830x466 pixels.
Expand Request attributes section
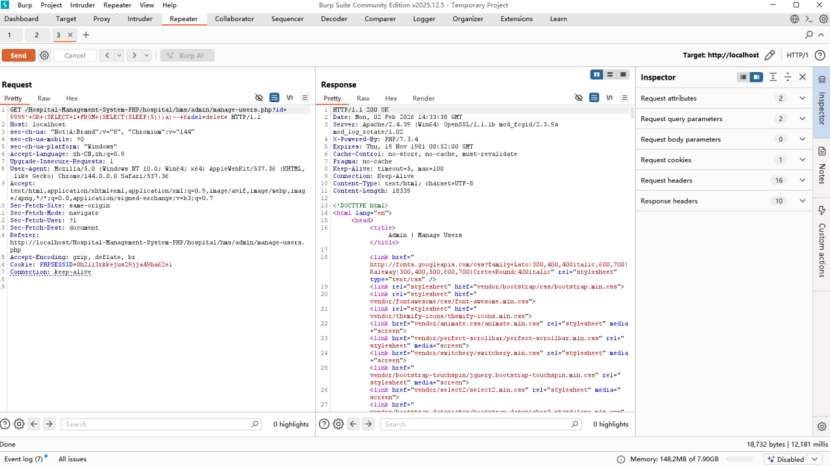tap(802, 98)
